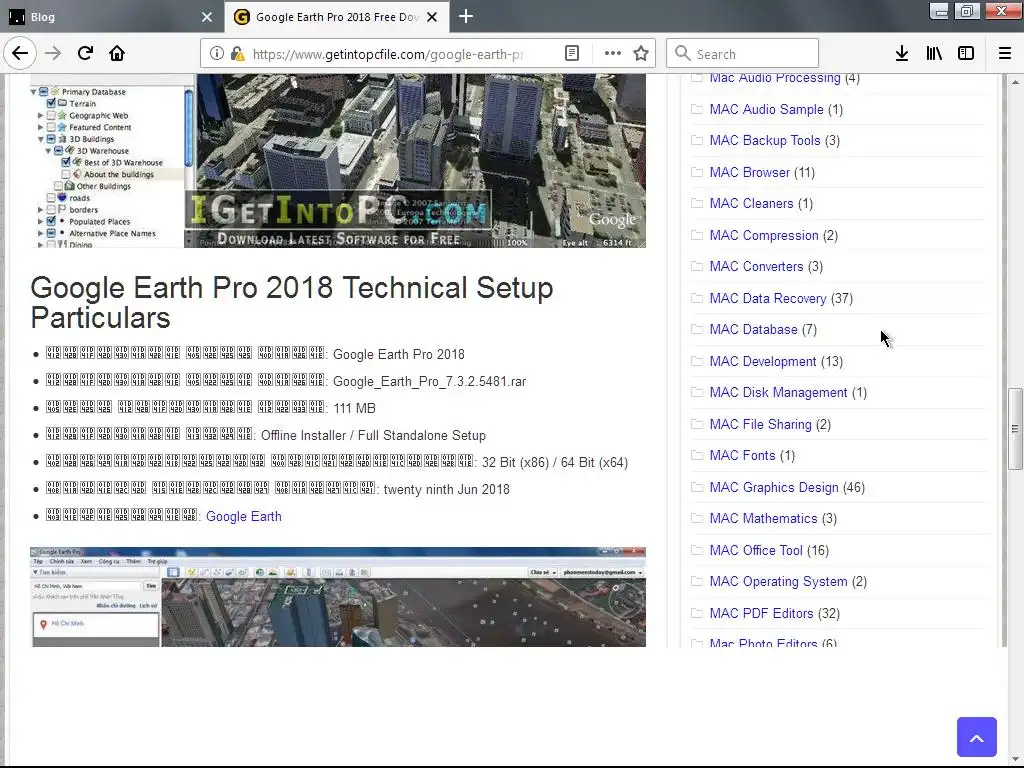Viewport: 1024px width, 768px height.
Task: Open MAC Office Tool category
Action: click(x=756, y=551)
